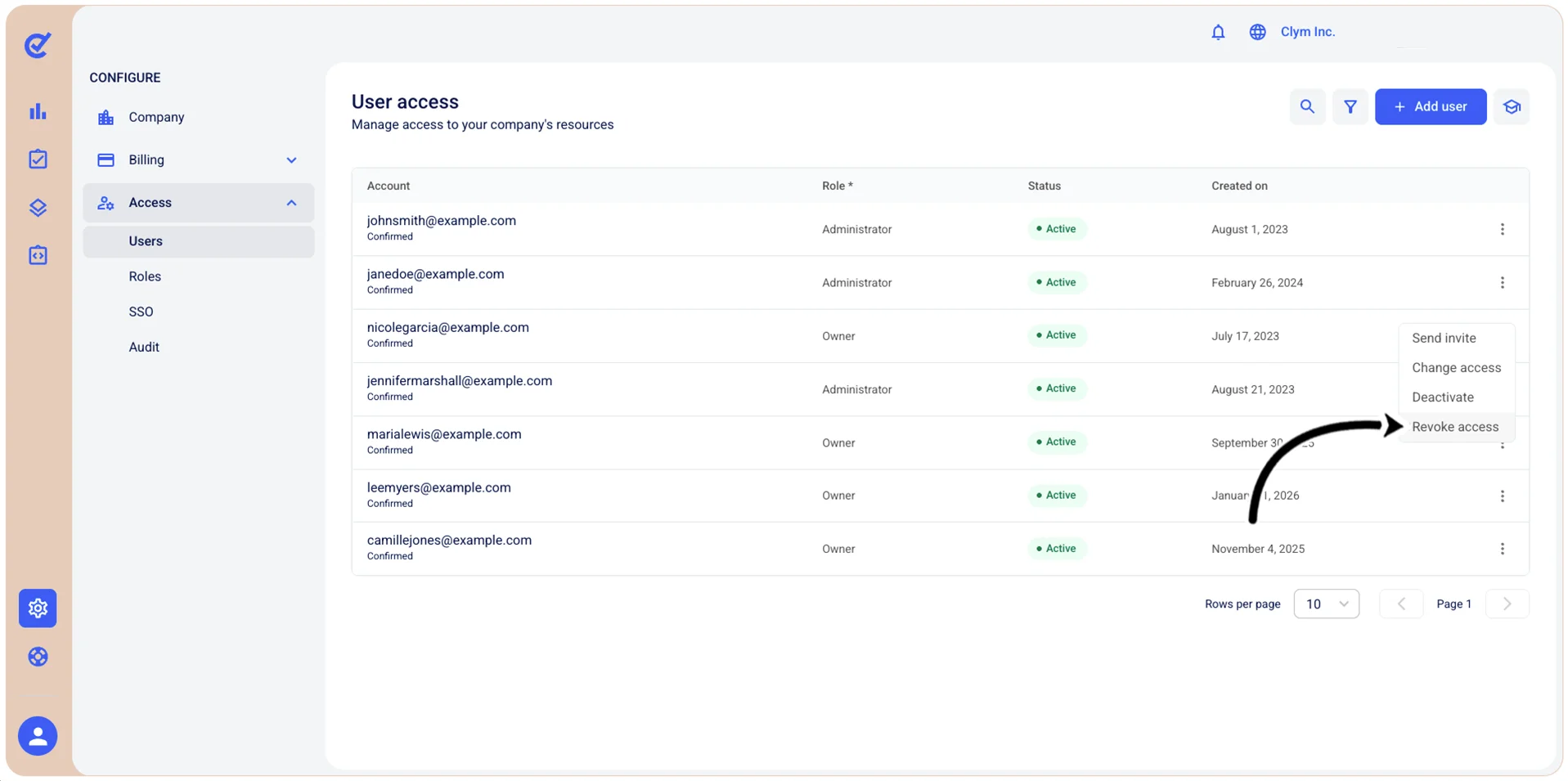Open the settings gear sidebar icon
This screenshot has width=1568, height=781.
tap(38, 608)
